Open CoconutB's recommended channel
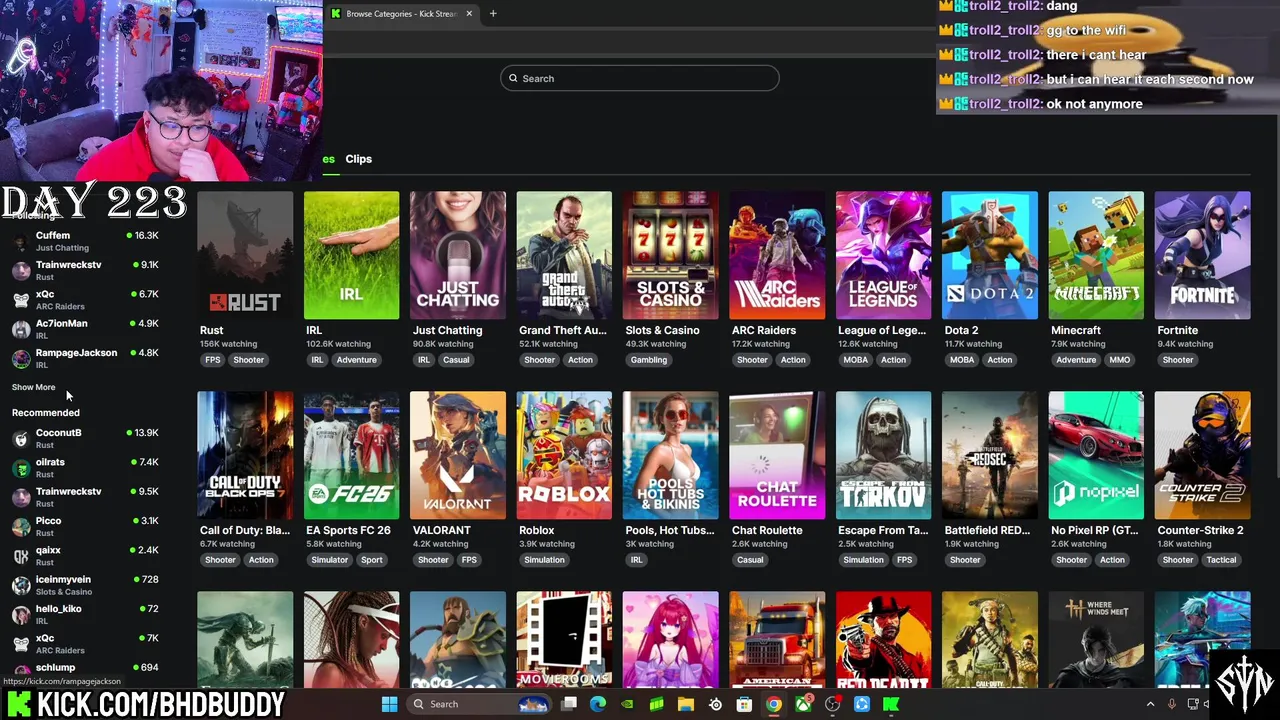Image resolution: width=1280 pixels, height=720 pixels. [85, 438]
